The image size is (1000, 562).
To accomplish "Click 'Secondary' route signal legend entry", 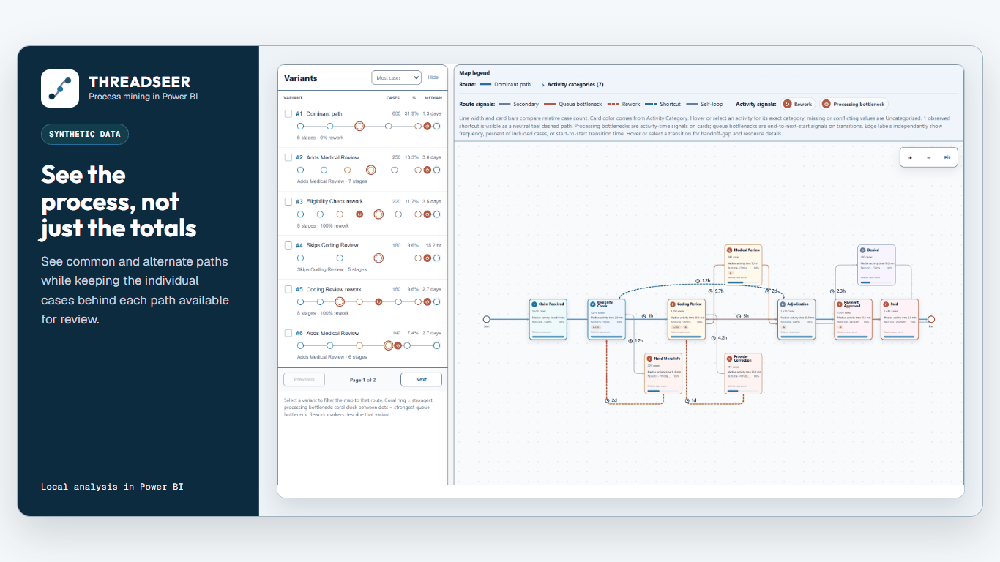I will [x=519, y=104].
